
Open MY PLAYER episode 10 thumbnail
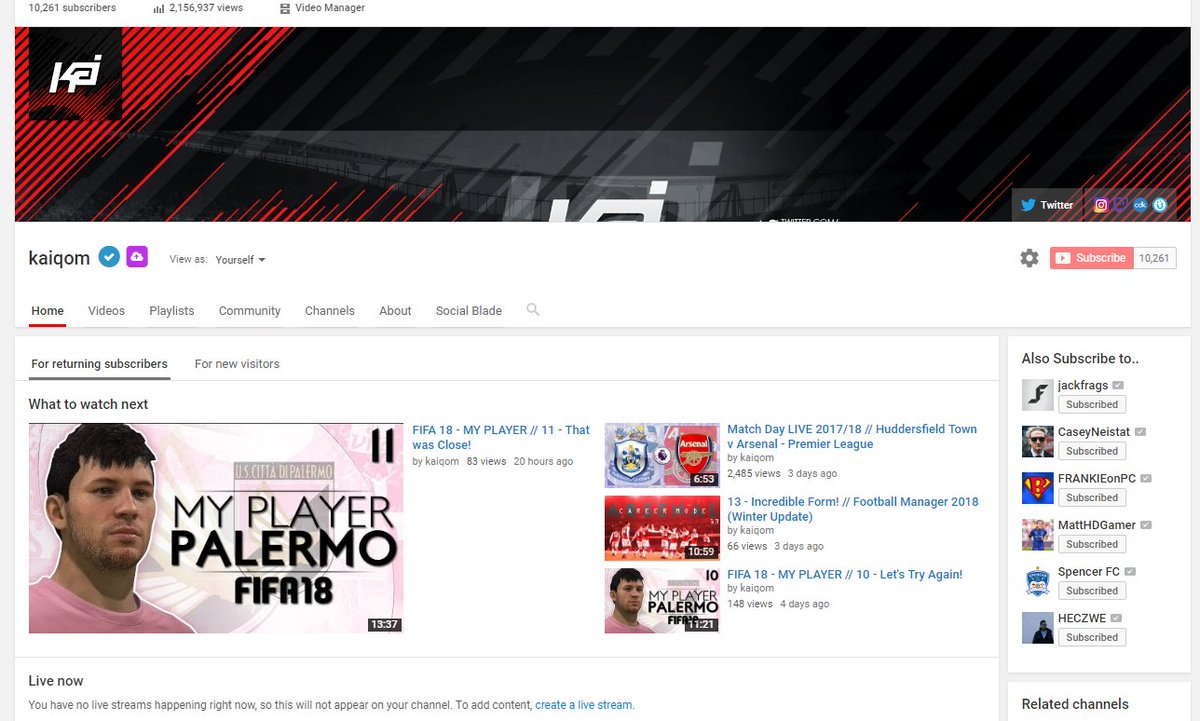click(x=662, y=601)
